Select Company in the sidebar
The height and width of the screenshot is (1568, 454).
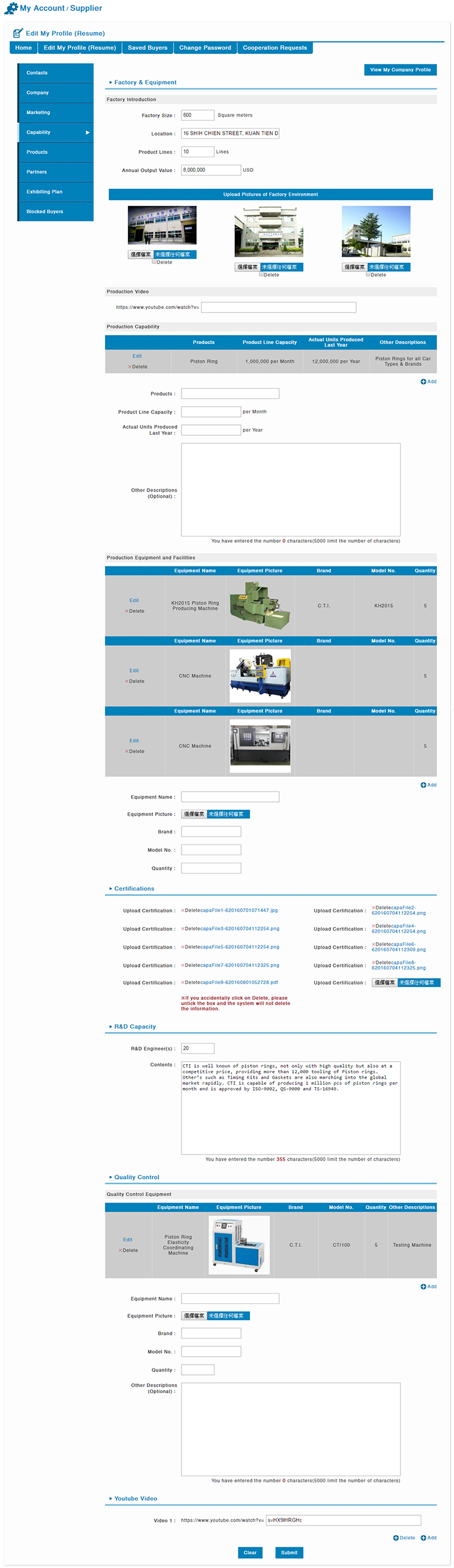click(x=56, y=92)
